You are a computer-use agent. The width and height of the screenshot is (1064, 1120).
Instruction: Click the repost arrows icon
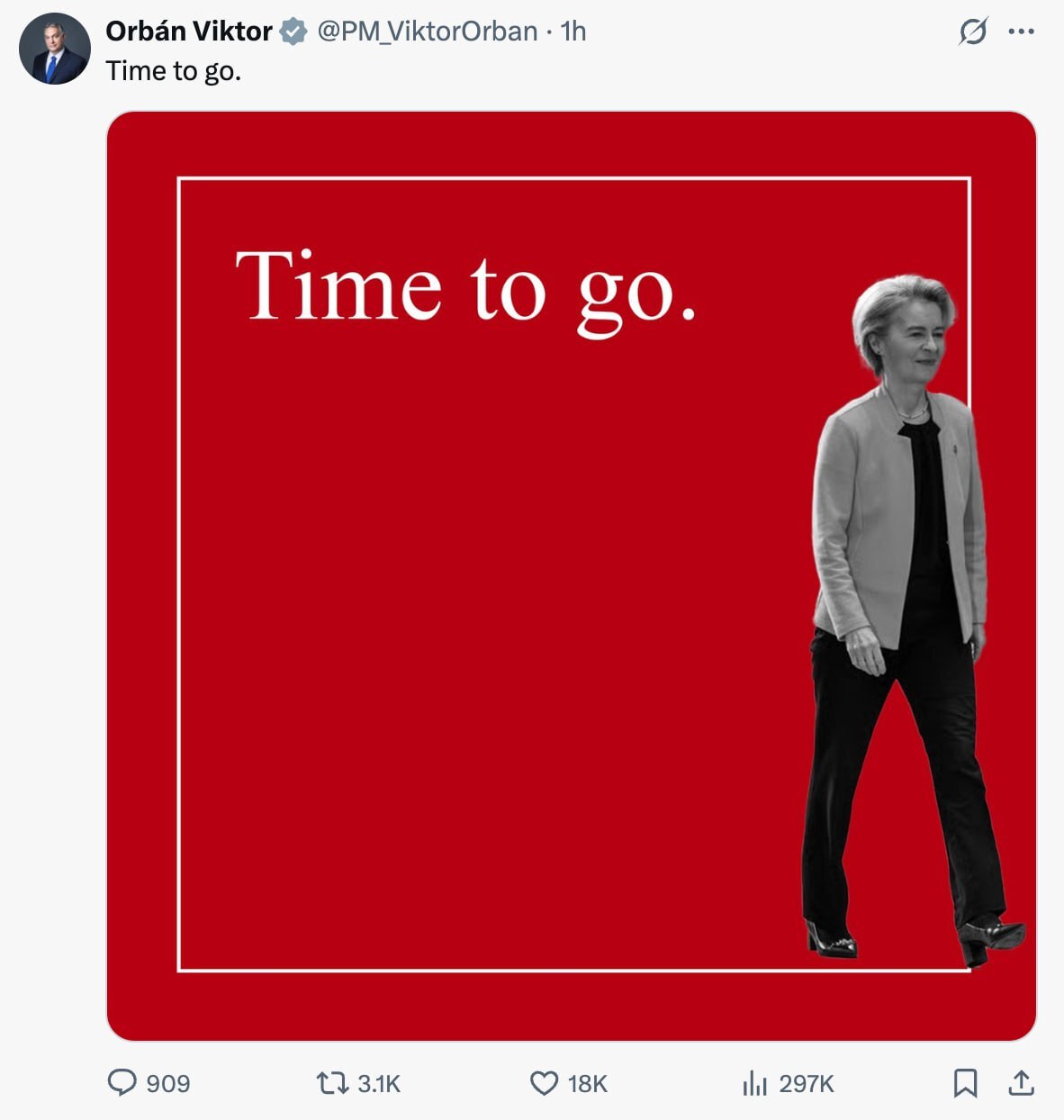tap(331, 1082)
